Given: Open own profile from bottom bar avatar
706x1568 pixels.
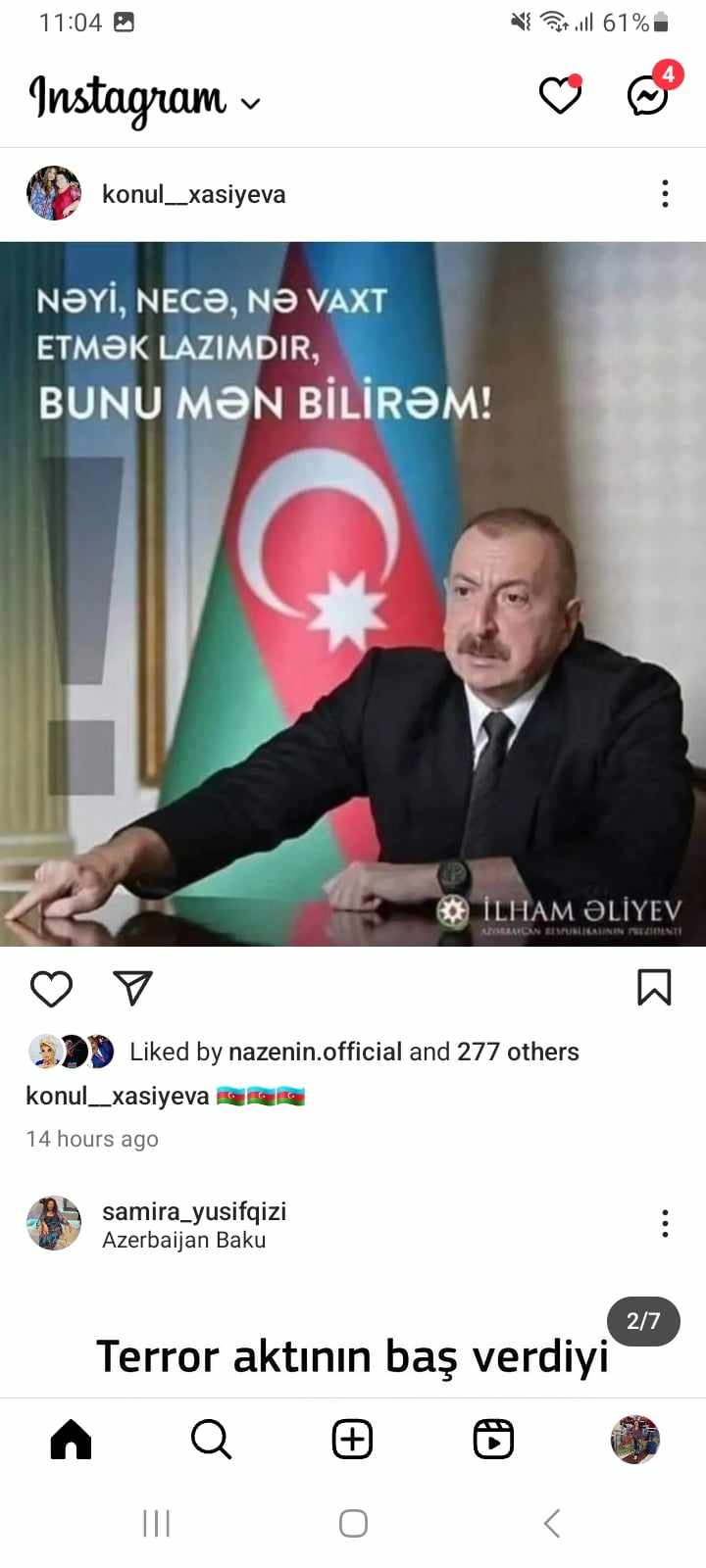Looking at the screenshot, I should (634, 1440).
